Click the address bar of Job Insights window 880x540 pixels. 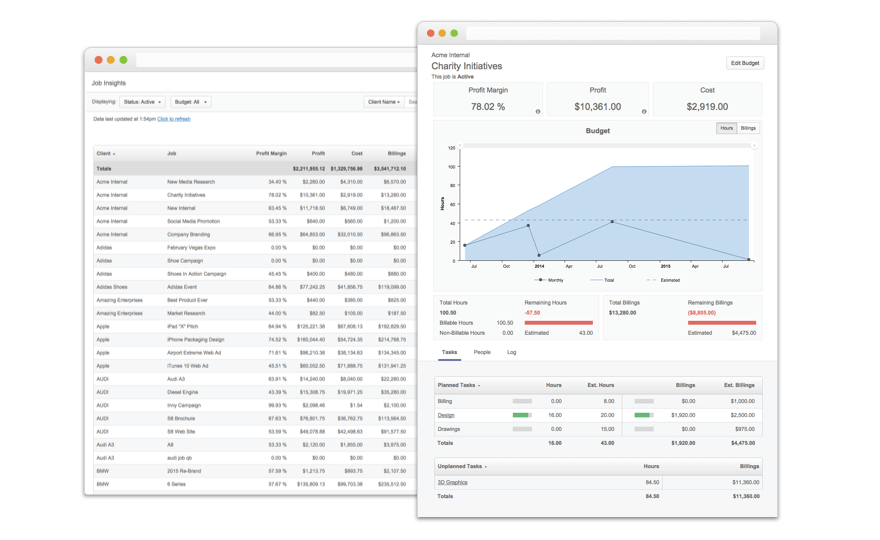(x=276, y=60)
